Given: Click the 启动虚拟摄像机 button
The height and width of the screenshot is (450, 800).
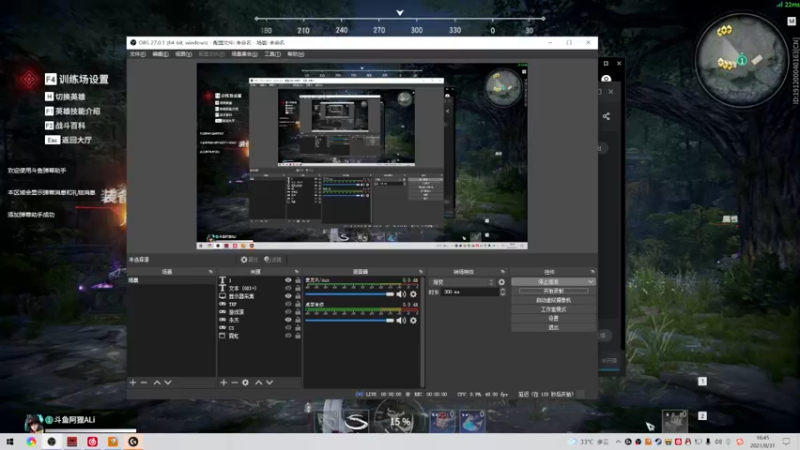Looking at the screenshot, I should (x=554, y=300).
